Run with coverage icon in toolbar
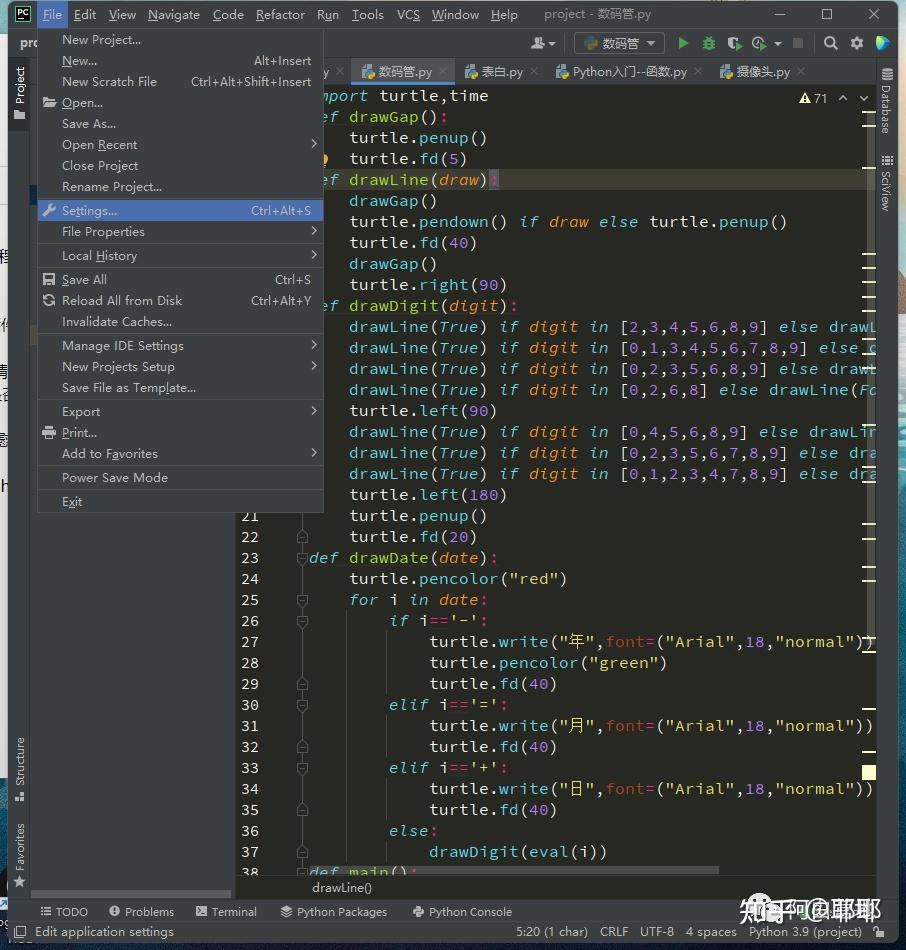The width and height of the screenshot is (906, 950). (x=735, y=43)
